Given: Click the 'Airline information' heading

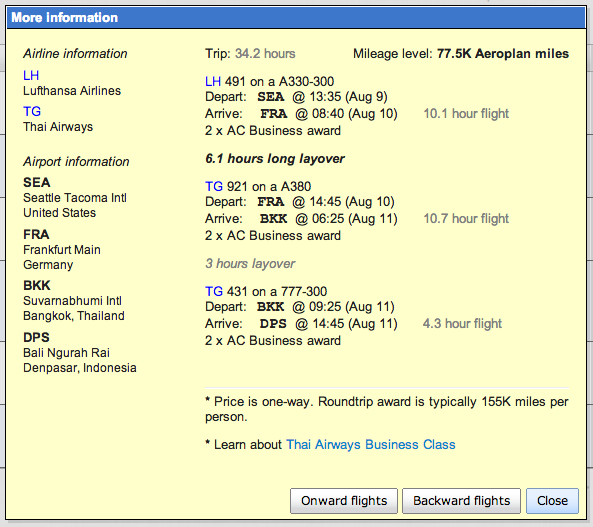Looking at the screenshot, I should 75,54.
